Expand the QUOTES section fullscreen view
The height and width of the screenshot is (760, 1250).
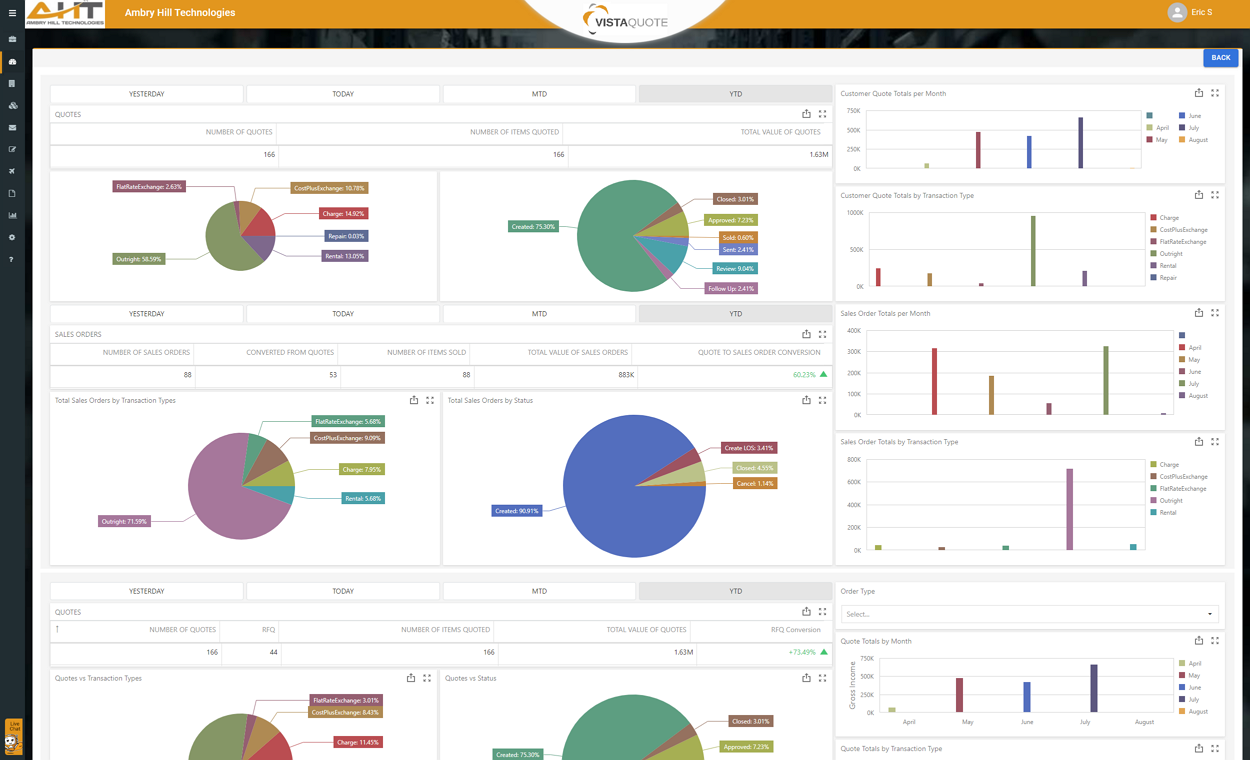click(822, 113)
